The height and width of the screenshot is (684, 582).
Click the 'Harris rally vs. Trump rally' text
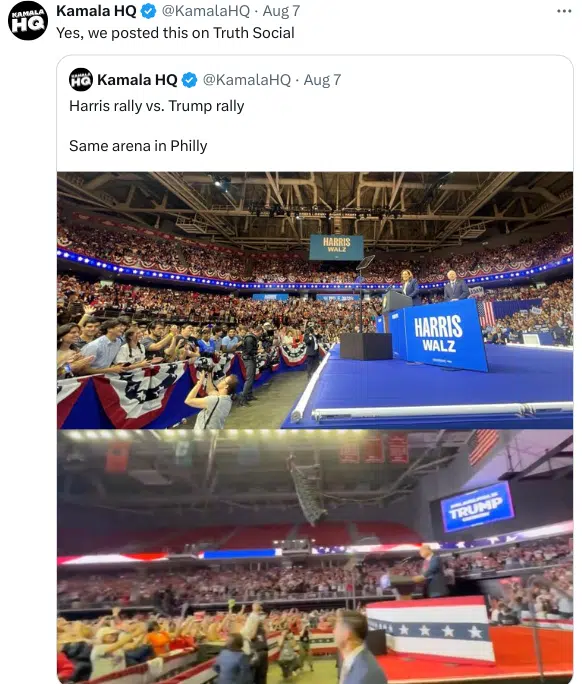tap(157, 106)
